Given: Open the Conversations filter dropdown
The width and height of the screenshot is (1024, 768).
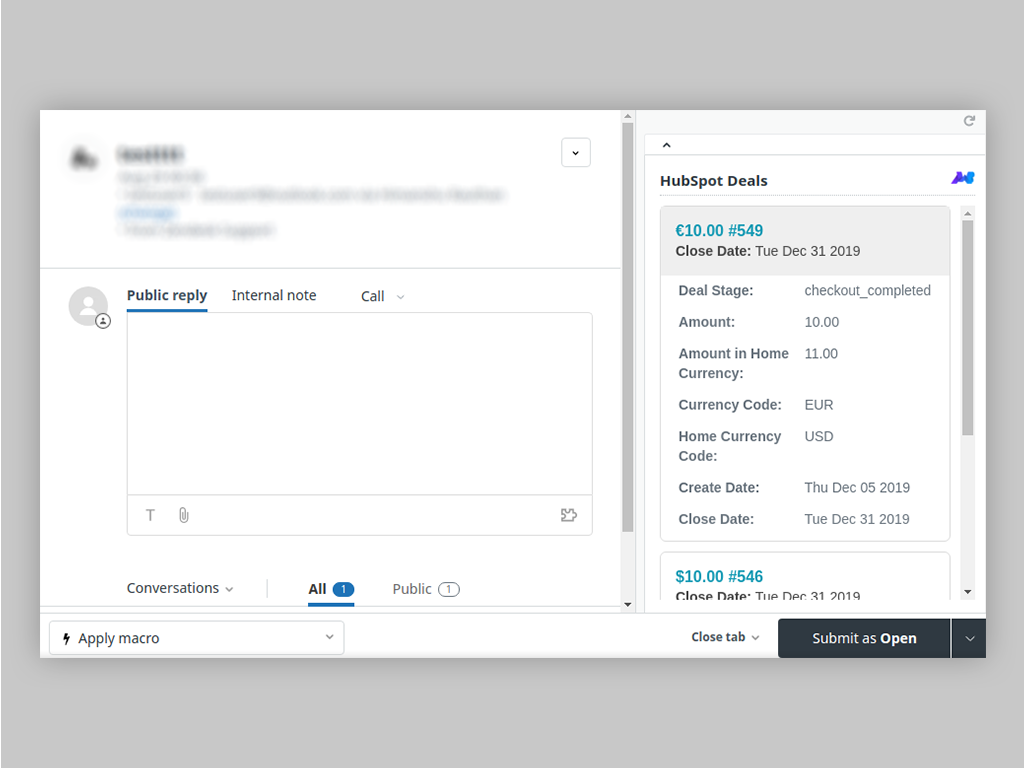Looking at the screenshot, I should click(x=180, y=589).
